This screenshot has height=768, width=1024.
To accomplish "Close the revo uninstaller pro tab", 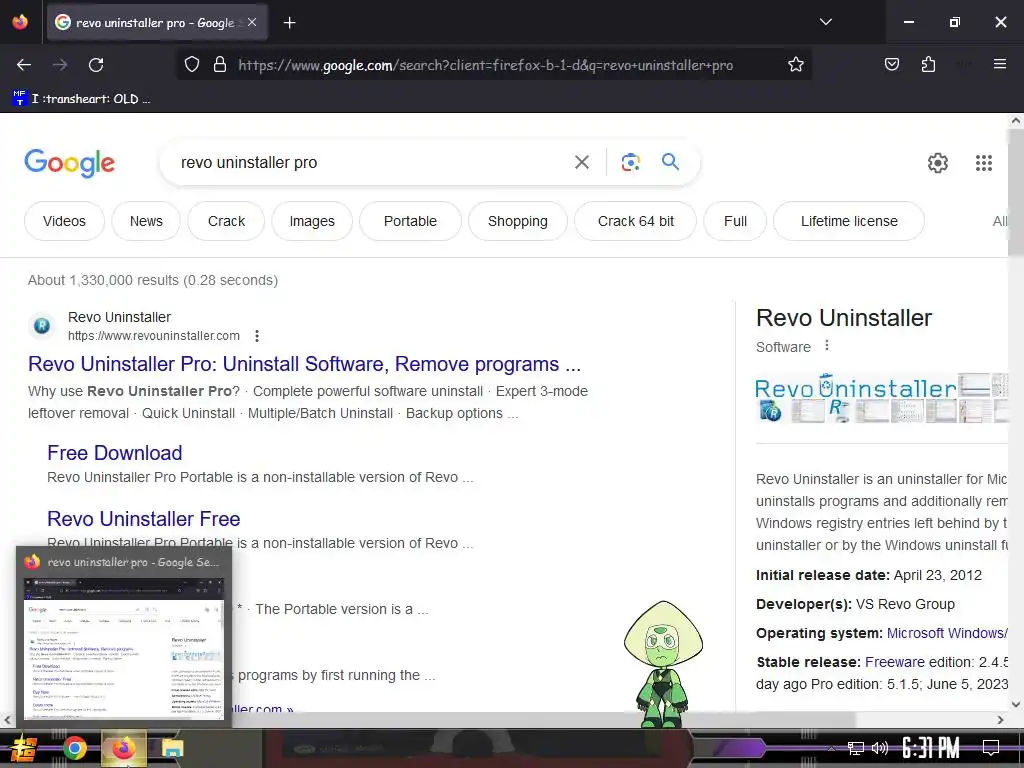I will 252,22.
